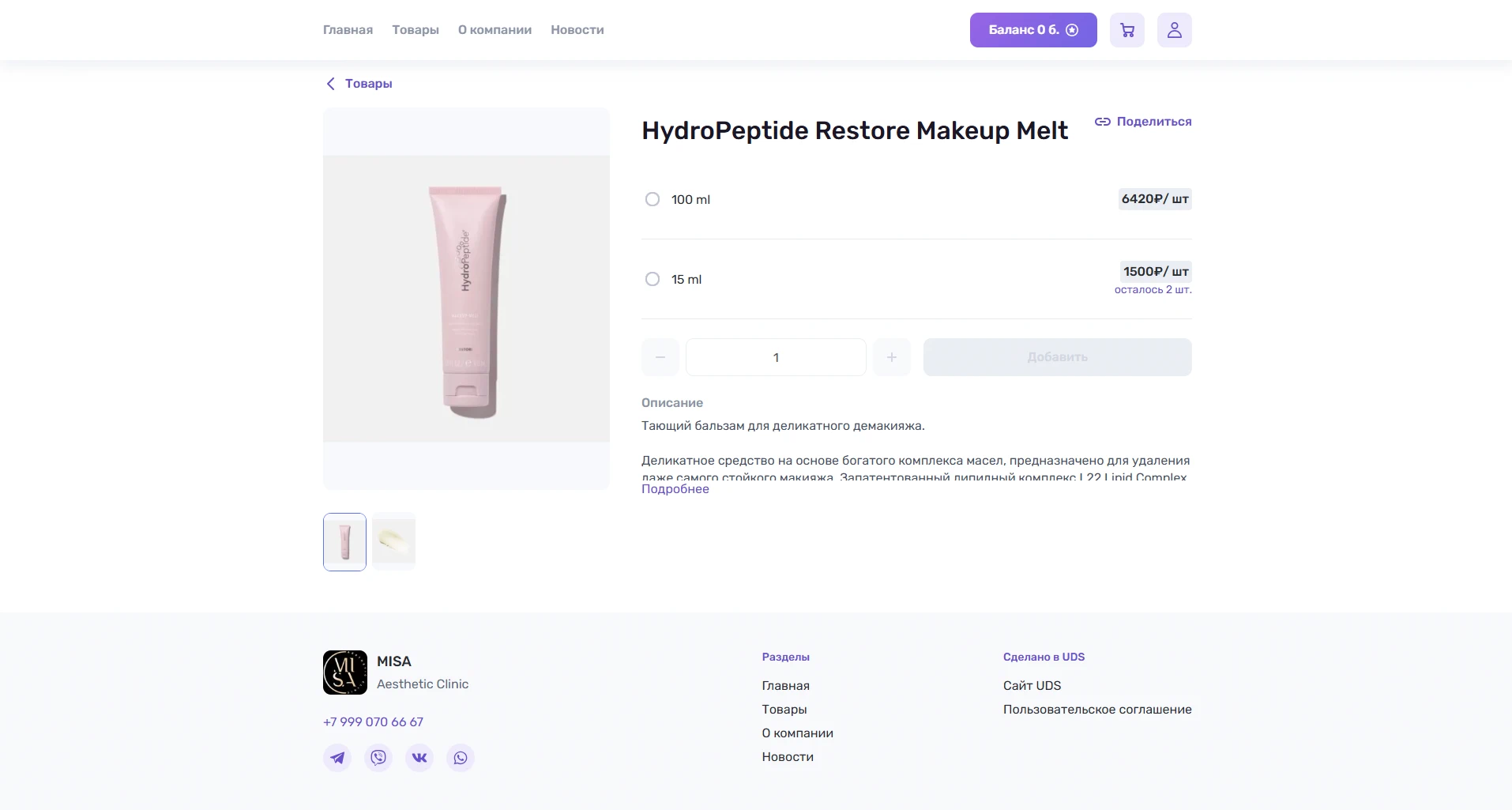Image resolution: width=1512 pixels, height=810 pixels.
Task: Click the Telegram icon in footer
Action: (337, 758)
